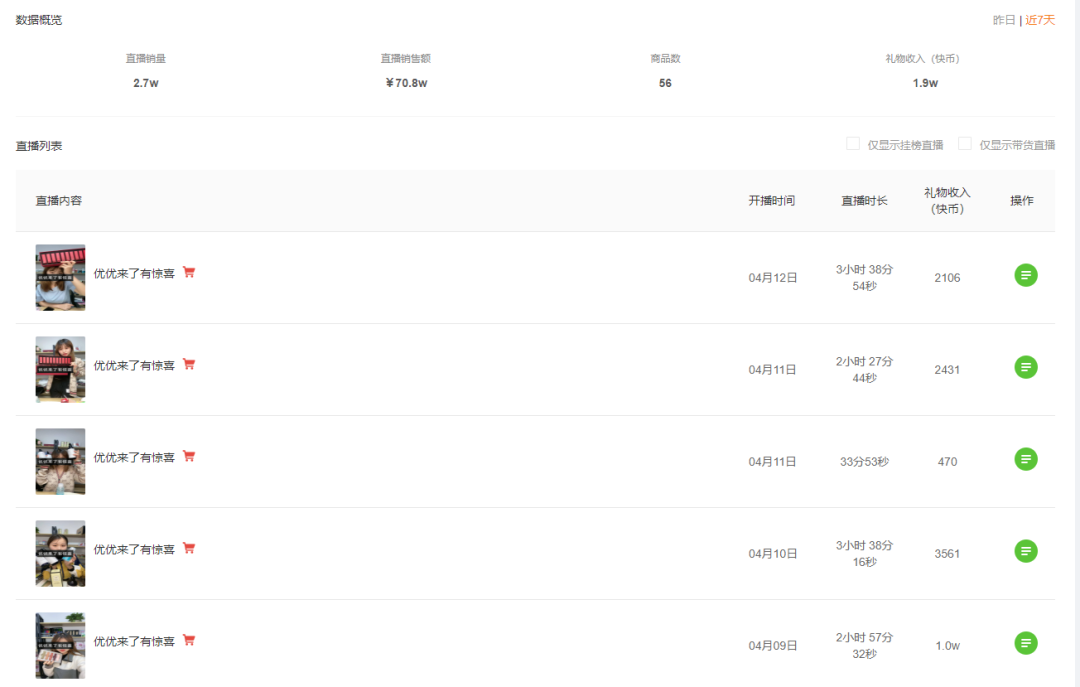Open thumbnail of 2小时27分 livestream

pyautogui.click(x=61, y=369)
